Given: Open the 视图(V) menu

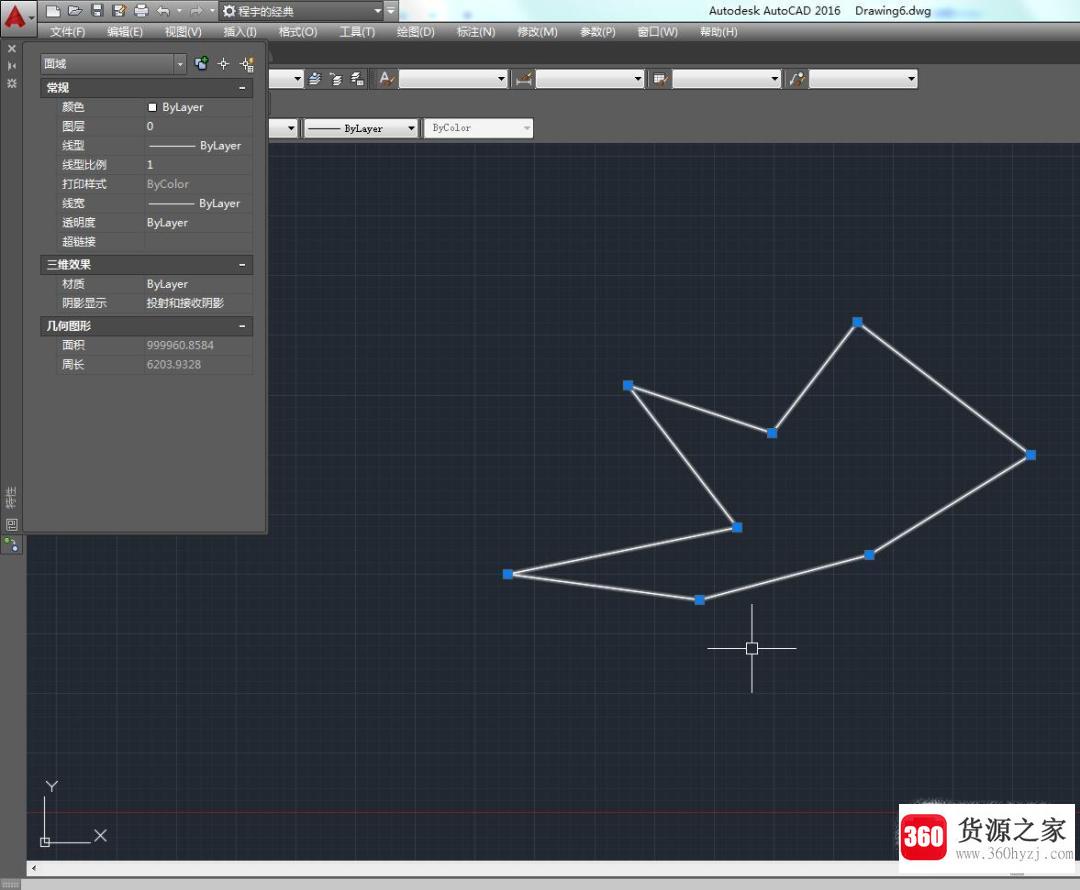Looking at the screenshot, I should 183,32.
